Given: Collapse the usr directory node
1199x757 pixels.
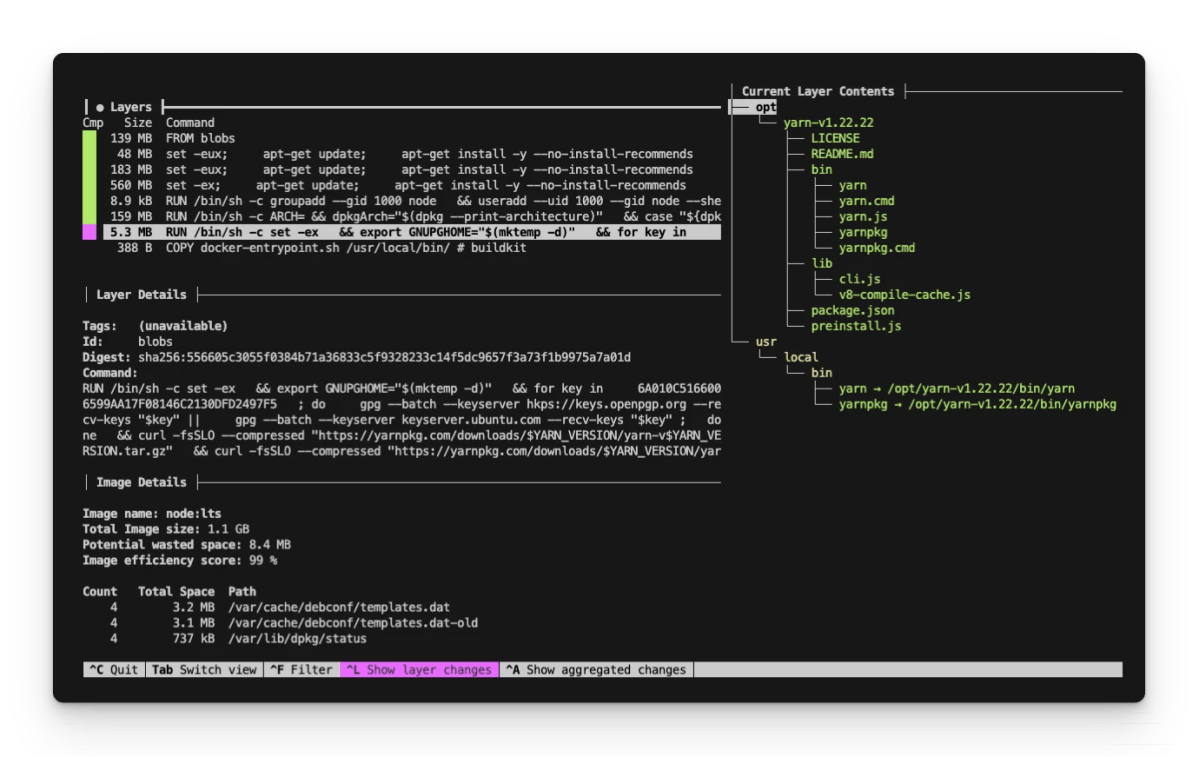Looking at the screenshot, I should tap(765, 342).
